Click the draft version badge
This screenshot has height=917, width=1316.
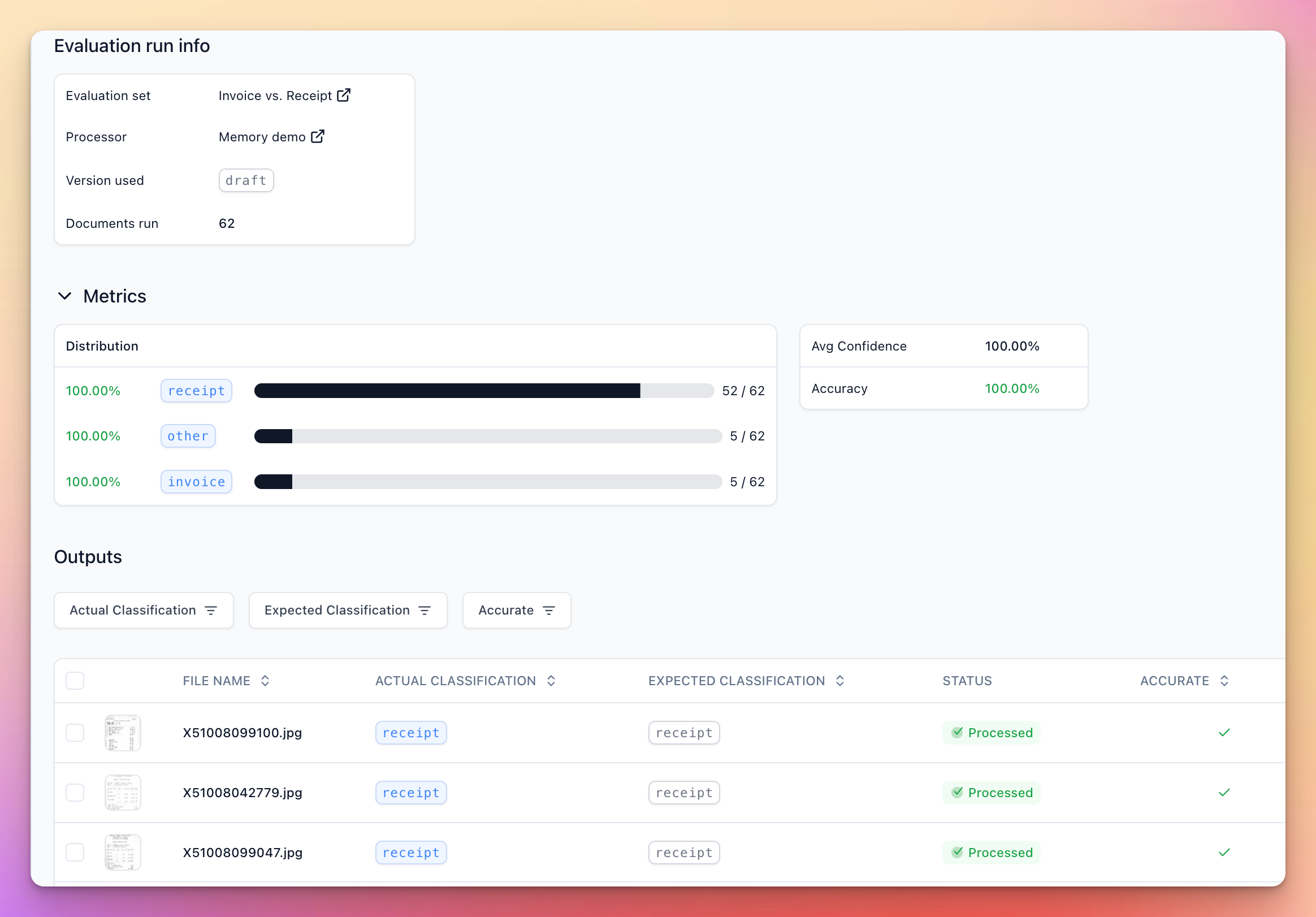246,180
